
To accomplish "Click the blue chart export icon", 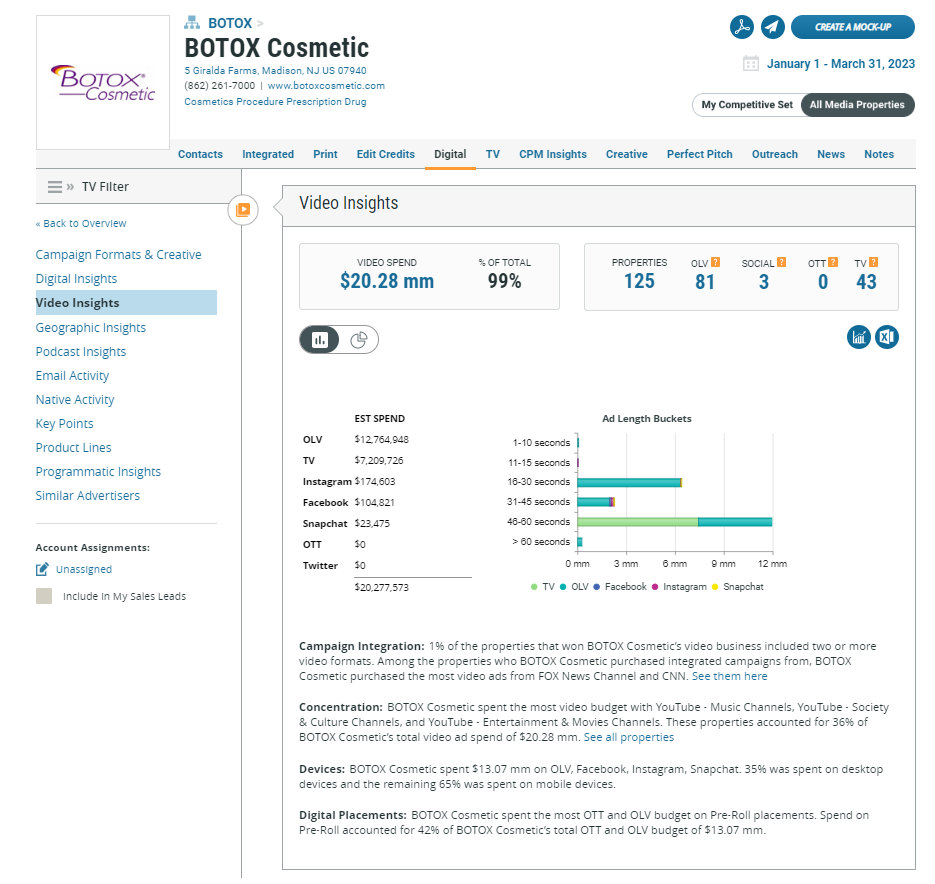I will [859, 337].
